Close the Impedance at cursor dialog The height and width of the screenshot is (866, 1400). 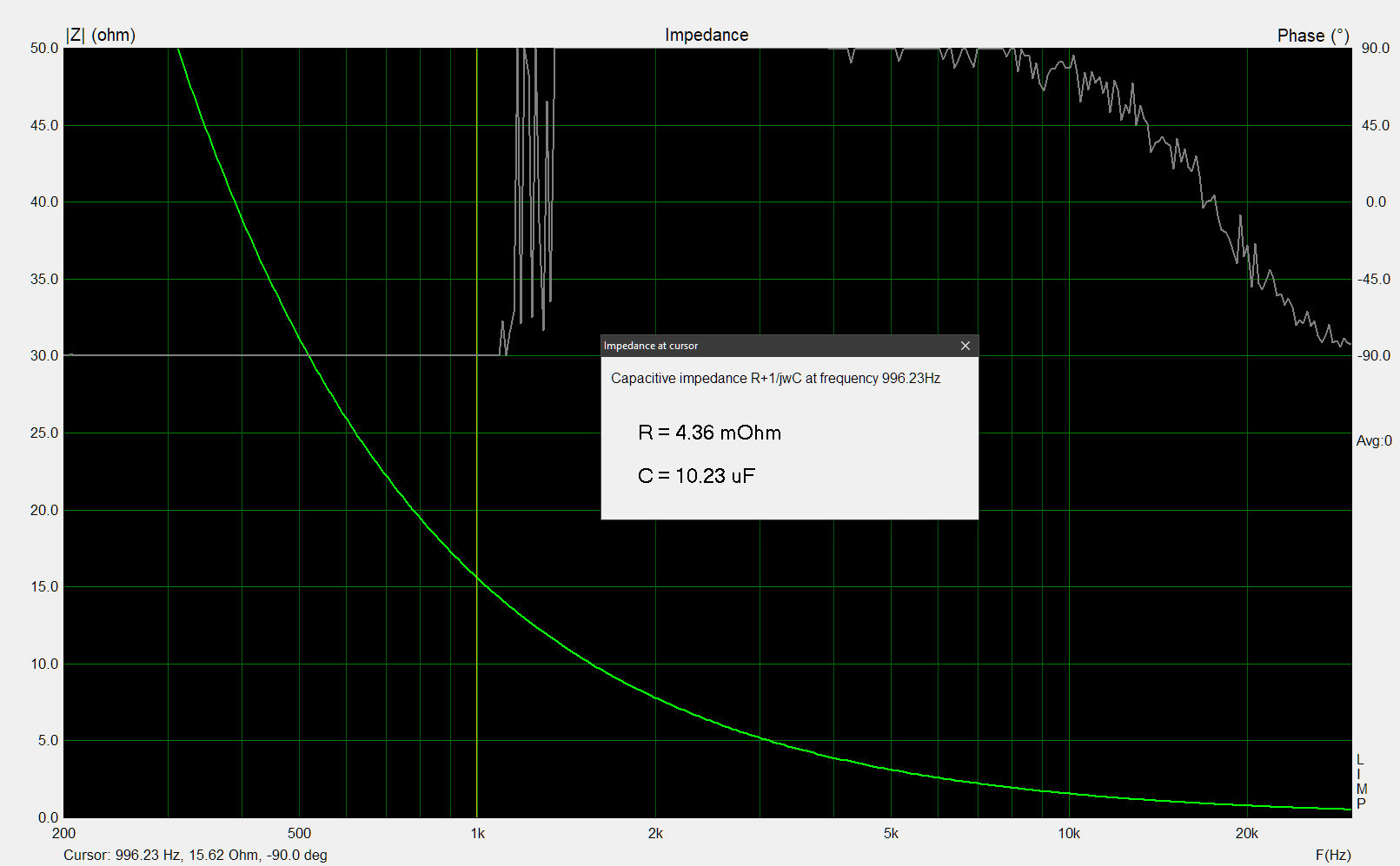point(965,346)
